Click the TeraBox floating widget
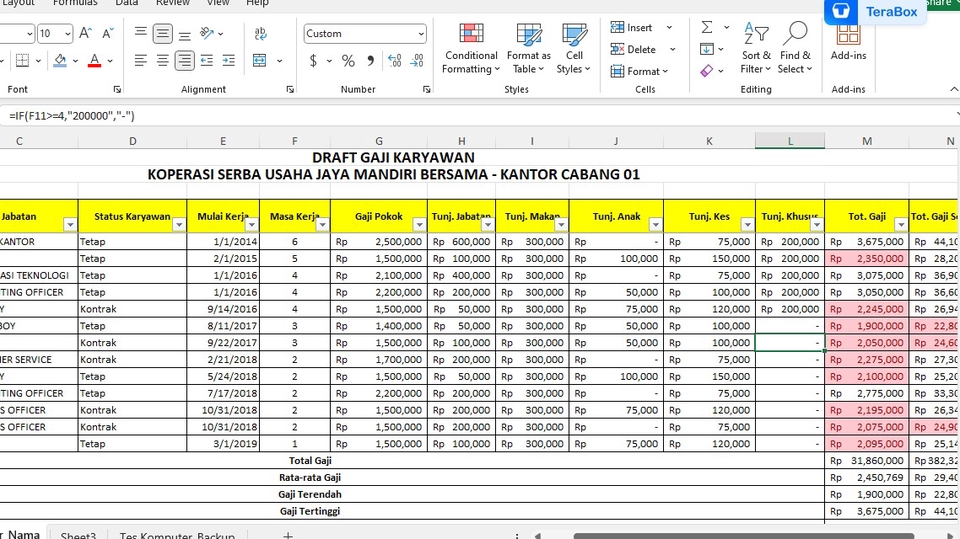This screenshot has width=960, height=539. (x=874, y=12)
